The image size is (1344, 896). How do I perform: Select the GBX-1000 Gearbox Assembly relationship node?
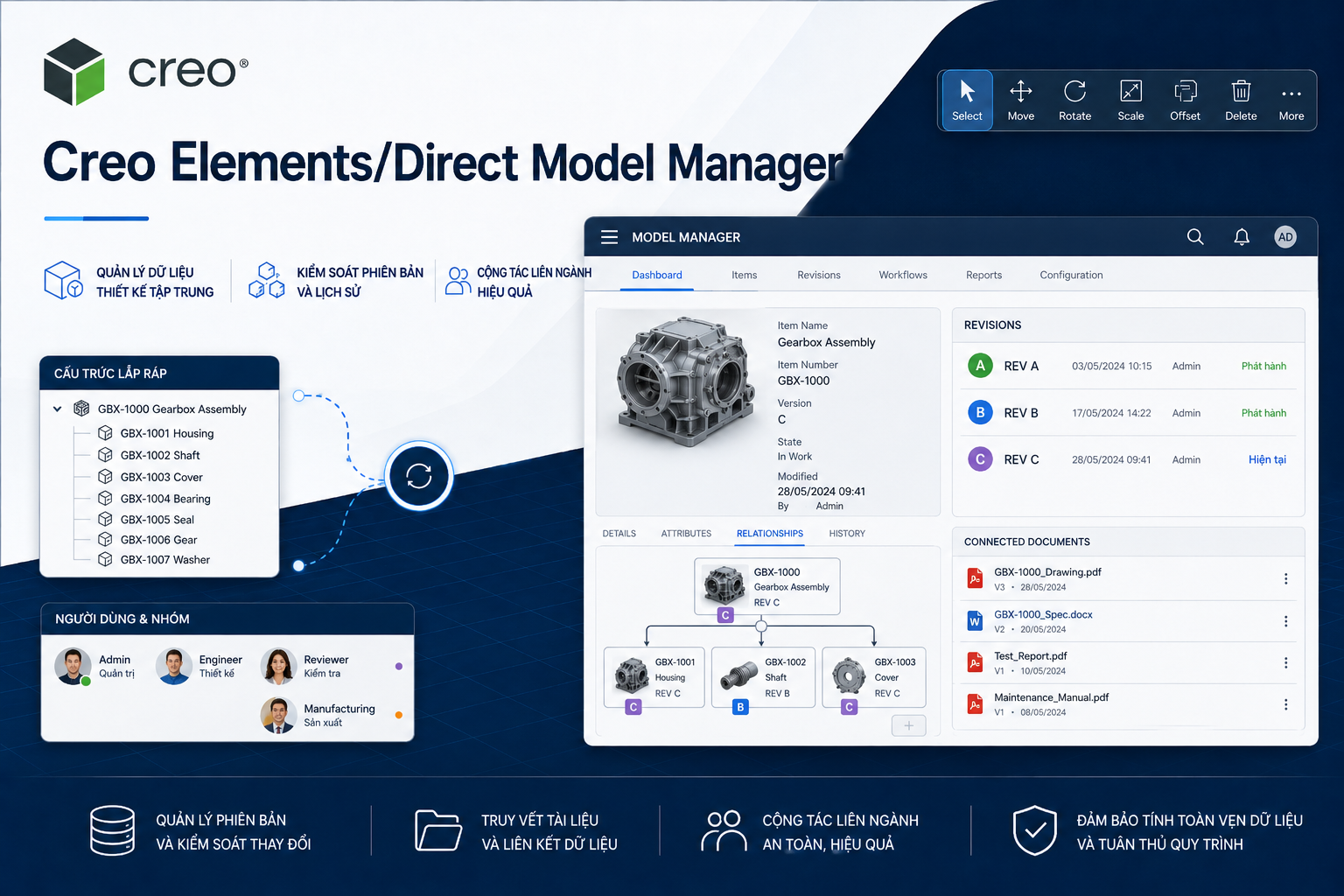767,586
